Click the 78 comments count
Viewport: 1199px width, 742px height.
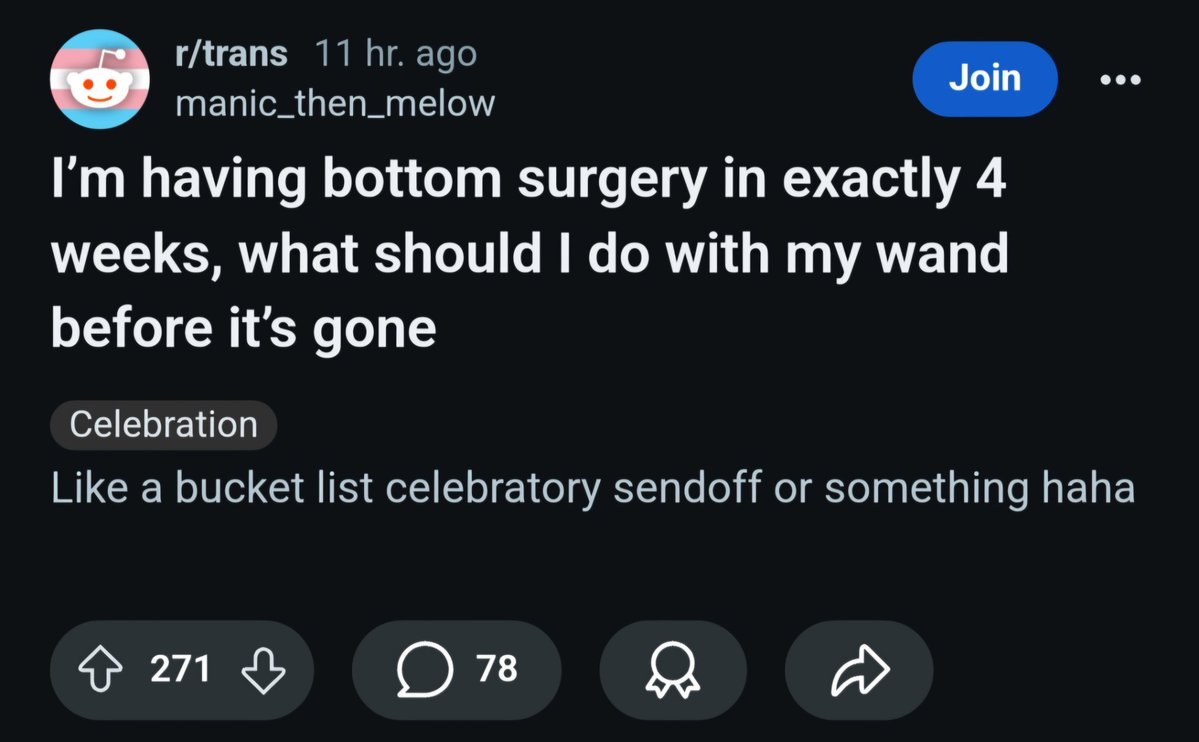tap(497, 669)
